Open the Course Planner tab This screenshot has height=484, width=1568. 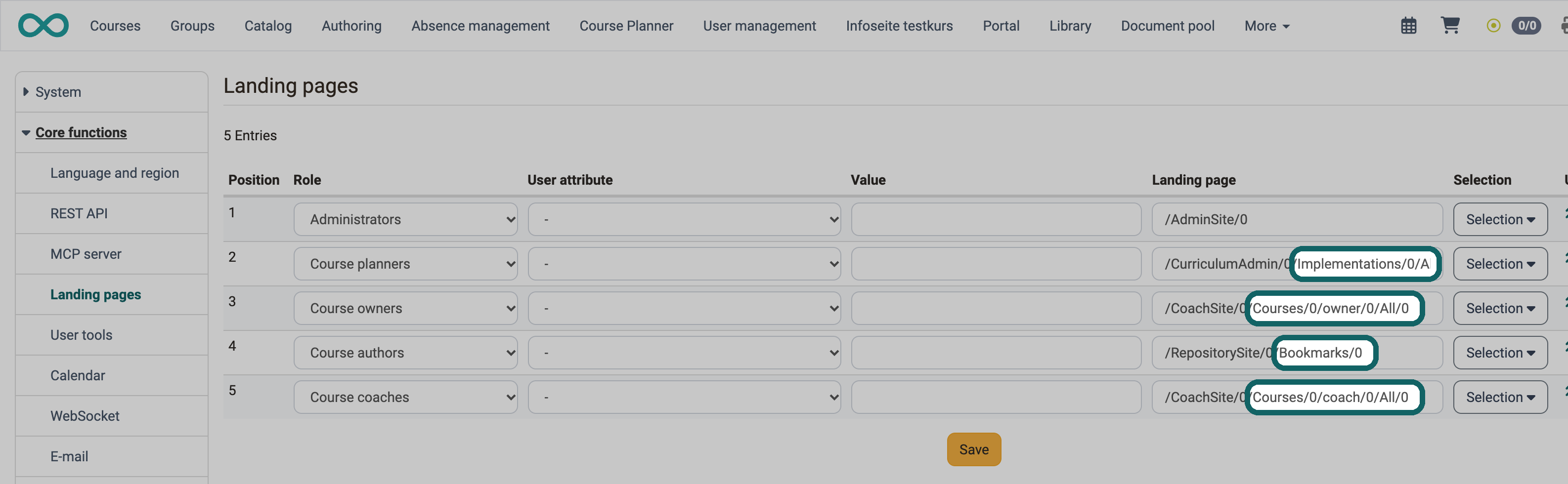[626, 26]
